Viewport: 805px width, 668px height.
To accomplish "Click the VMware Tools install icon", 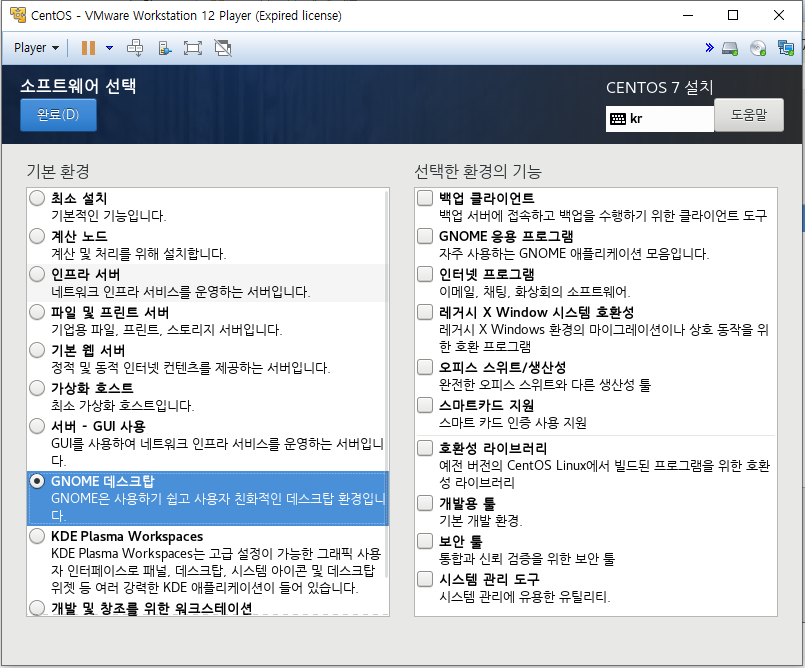I will [164, 48].
